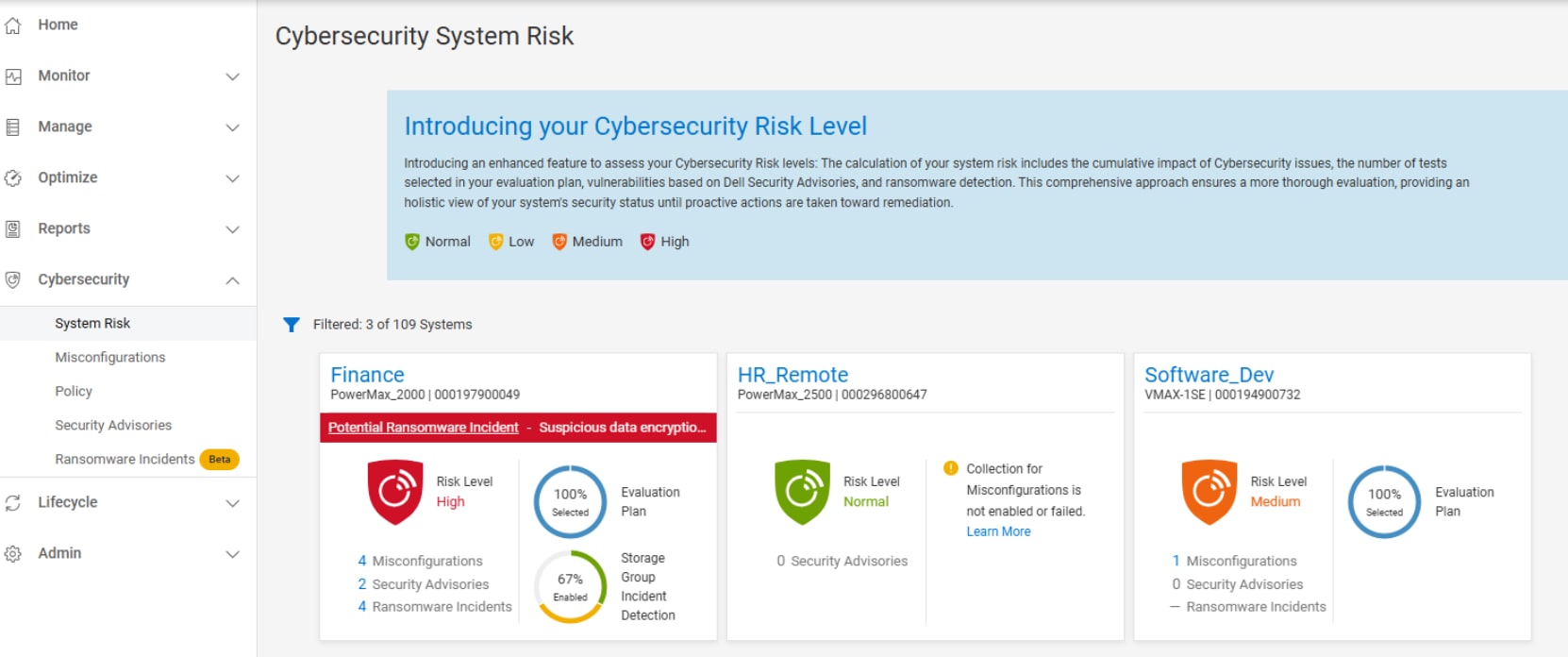The image size is (1568, 657).
Task: Expand the Admin menu chevron
Action: [x=232, y=554]
